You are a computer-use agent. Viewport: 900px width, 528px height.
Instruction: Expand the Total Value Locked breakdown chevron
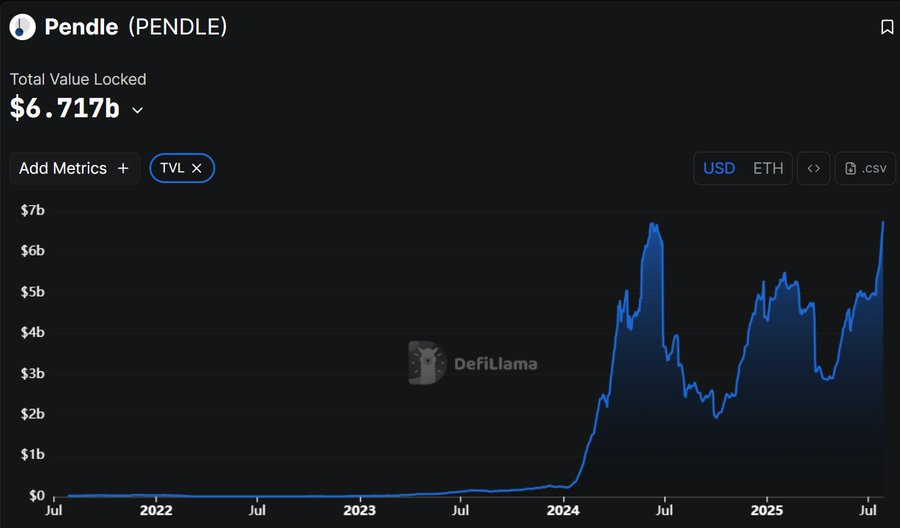[x=138, y=110]
